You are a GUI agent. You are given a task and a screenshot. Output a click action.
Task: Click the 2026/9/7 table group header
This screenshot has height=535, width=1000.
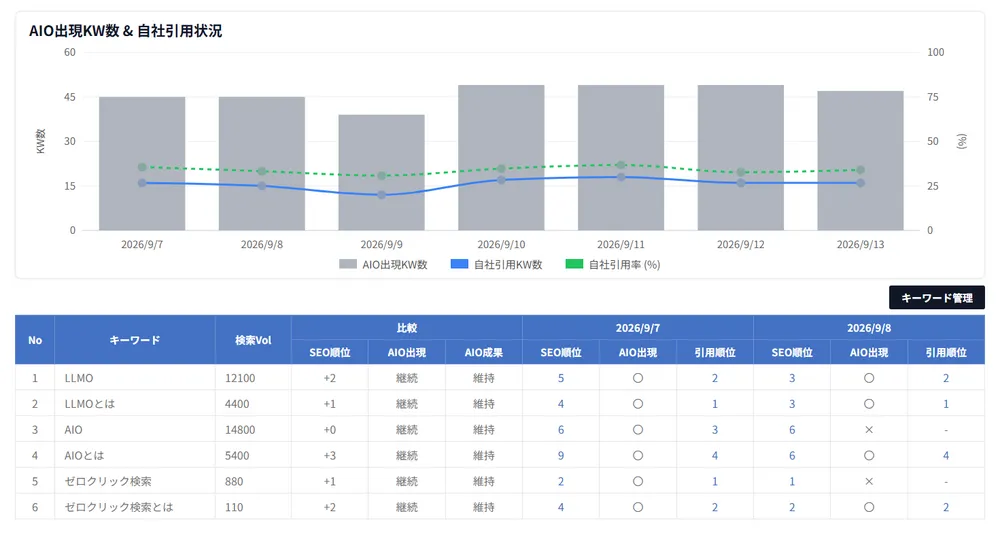pyautogui.click(x=638, y=328)
